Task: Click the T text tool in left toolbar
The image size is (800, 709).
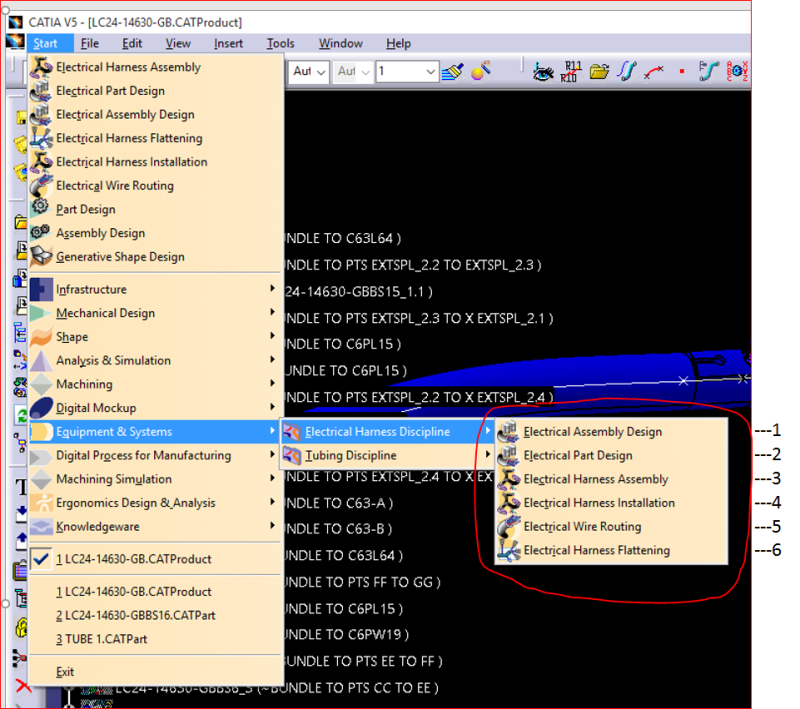Action: pyautogui.click(x=21, y=487)
